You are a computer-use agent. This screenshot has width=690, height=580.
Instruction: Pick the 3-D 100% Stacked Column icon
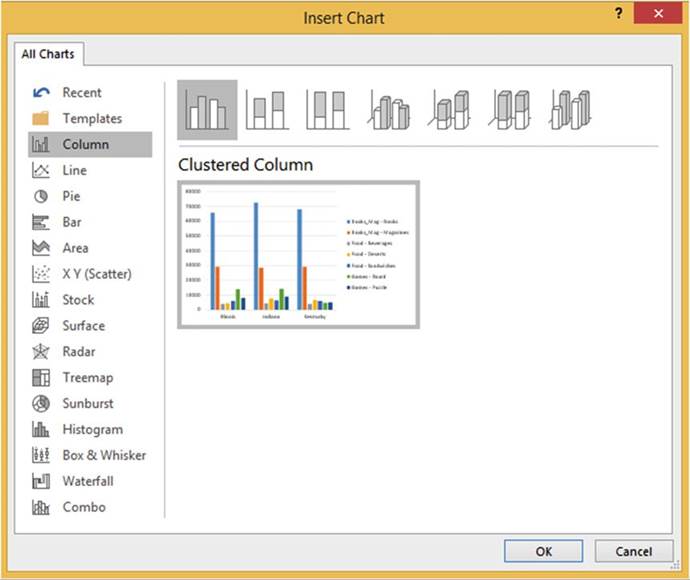coord(512,110)
